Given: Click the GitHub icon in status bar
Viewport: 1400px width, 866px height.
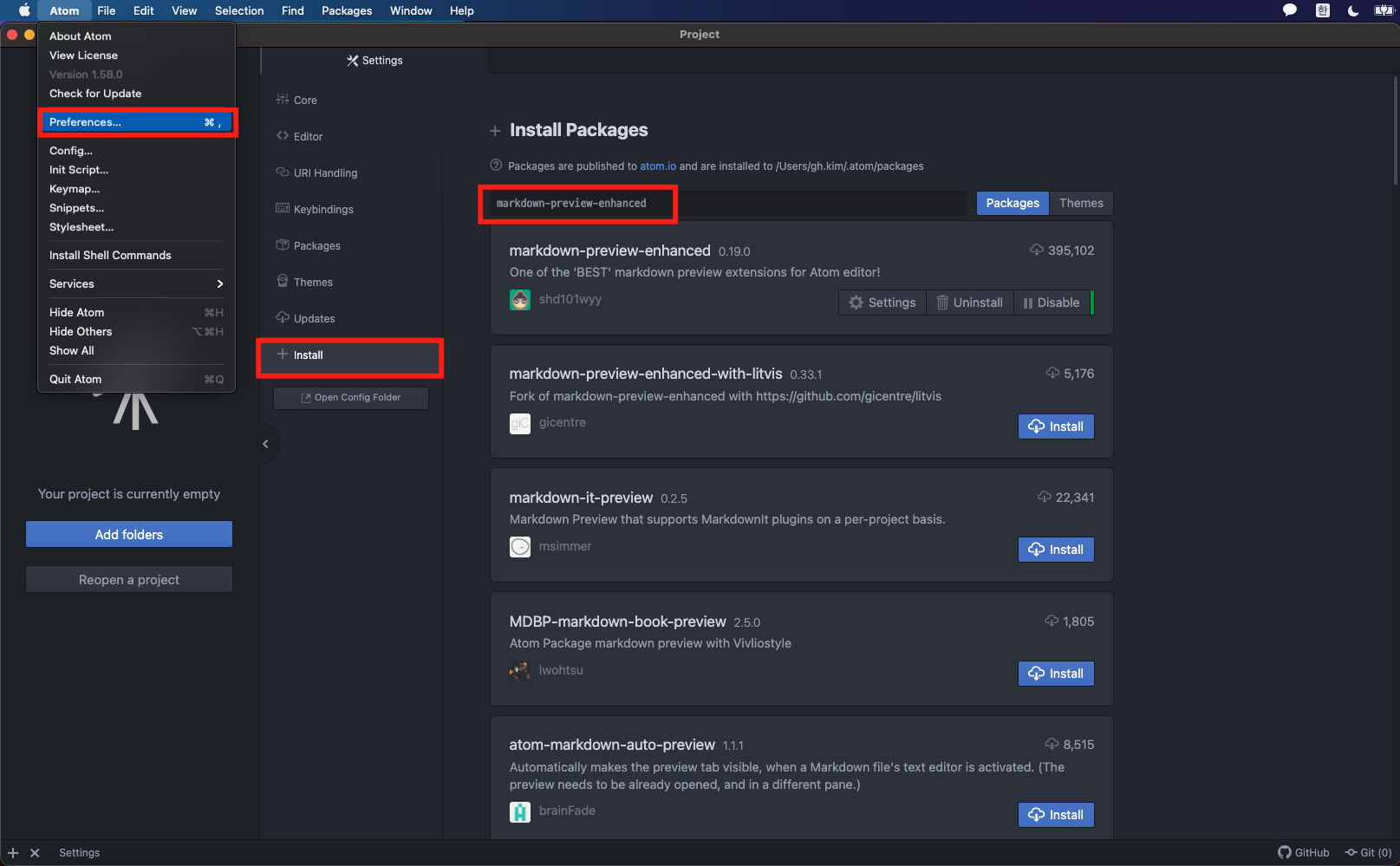Looking at the screenshot, I should [x=1285, y=852].
